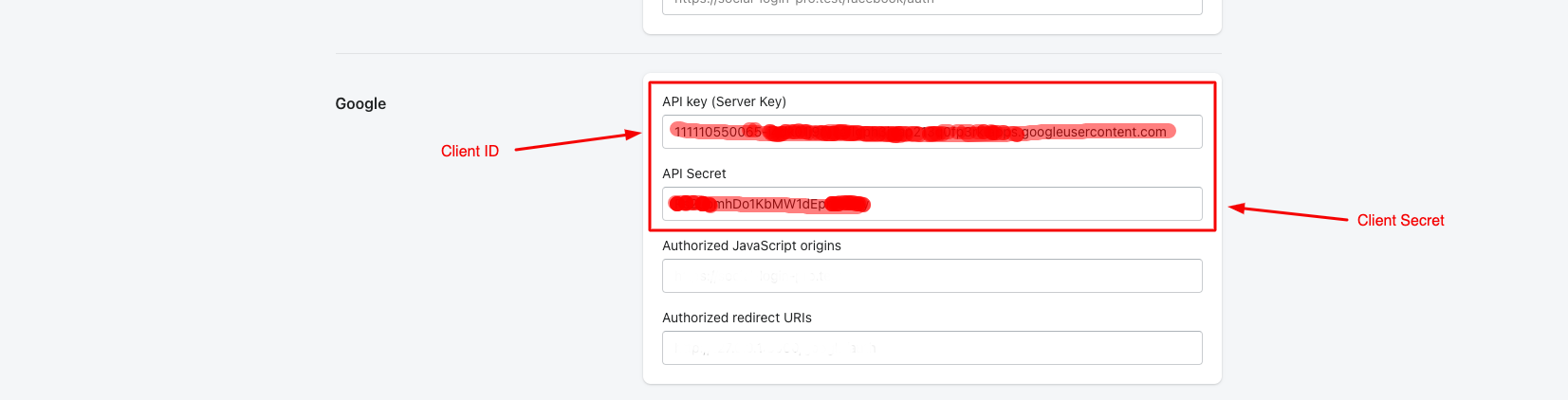Click the red arrow pointing from Client Secret
Screen dimensions: 1568x400
1288,213
